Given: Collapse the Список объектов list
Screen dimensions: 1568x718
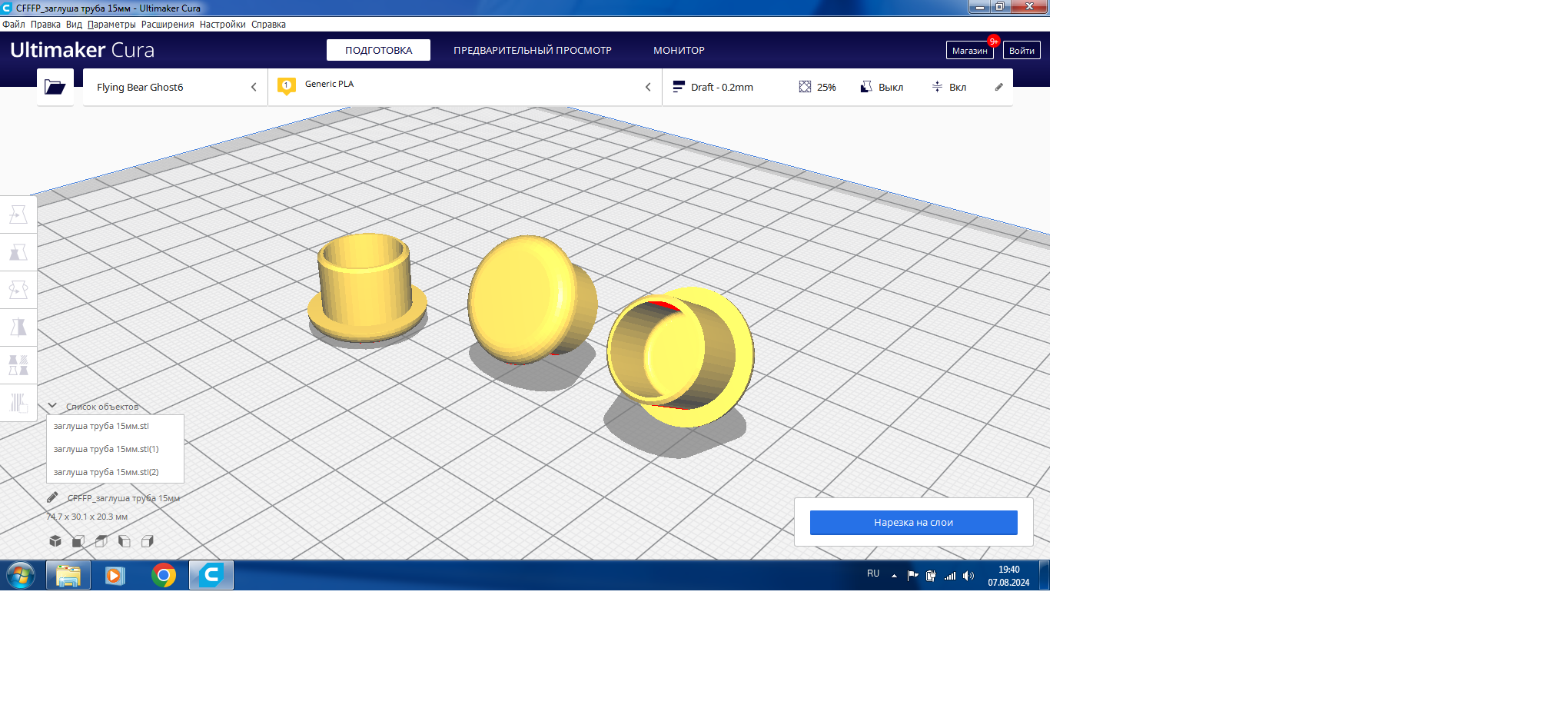Looking at the screenshot, I should pyautogui.click(x=52, y=406).
